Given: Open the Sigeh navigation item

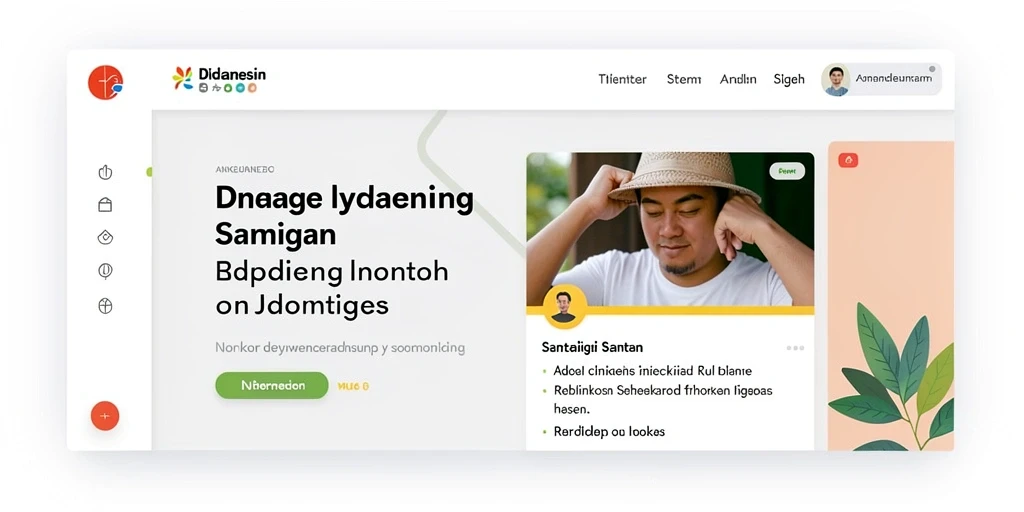Looking at the screenshot, I should (x=789, y=80).
